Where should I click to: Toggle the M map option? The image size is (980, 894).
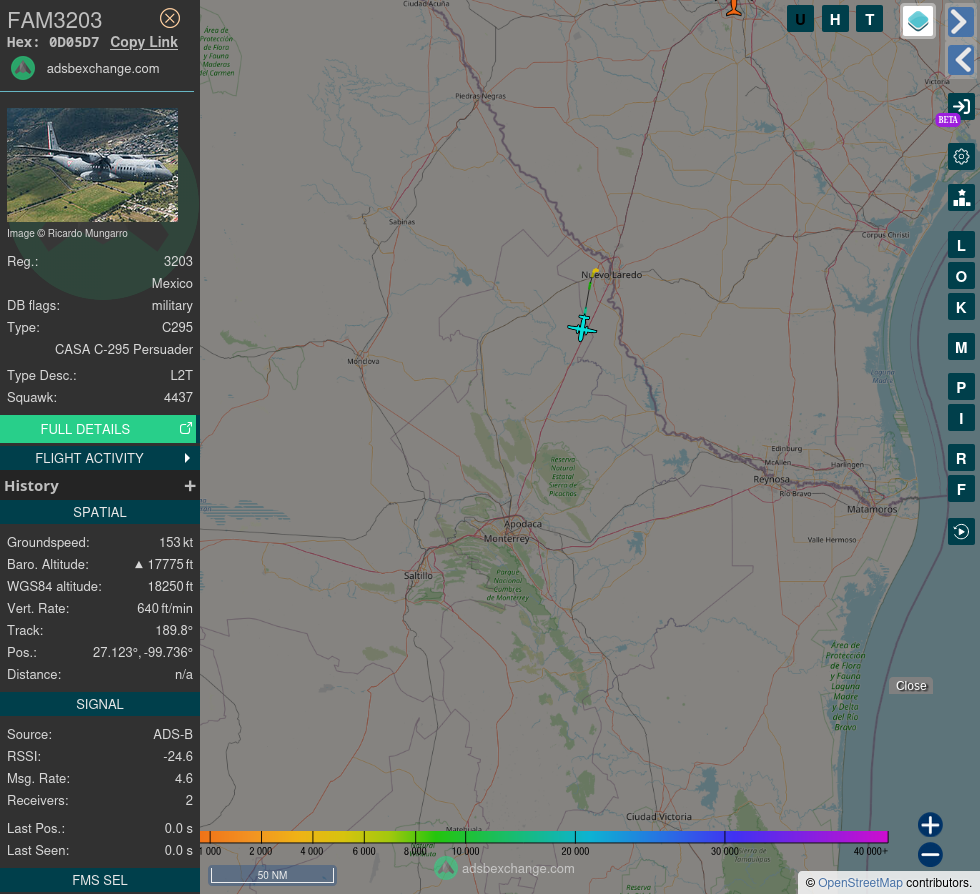point(961,347)
